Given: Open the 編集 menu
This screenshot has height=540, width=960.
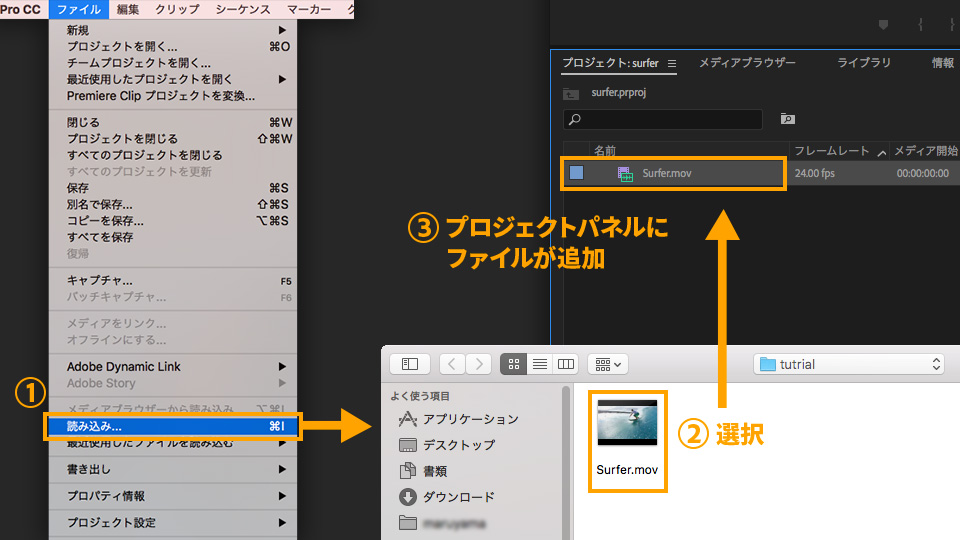Looking at the screenshot, I should pyautogui.click(x=127, y=9).
